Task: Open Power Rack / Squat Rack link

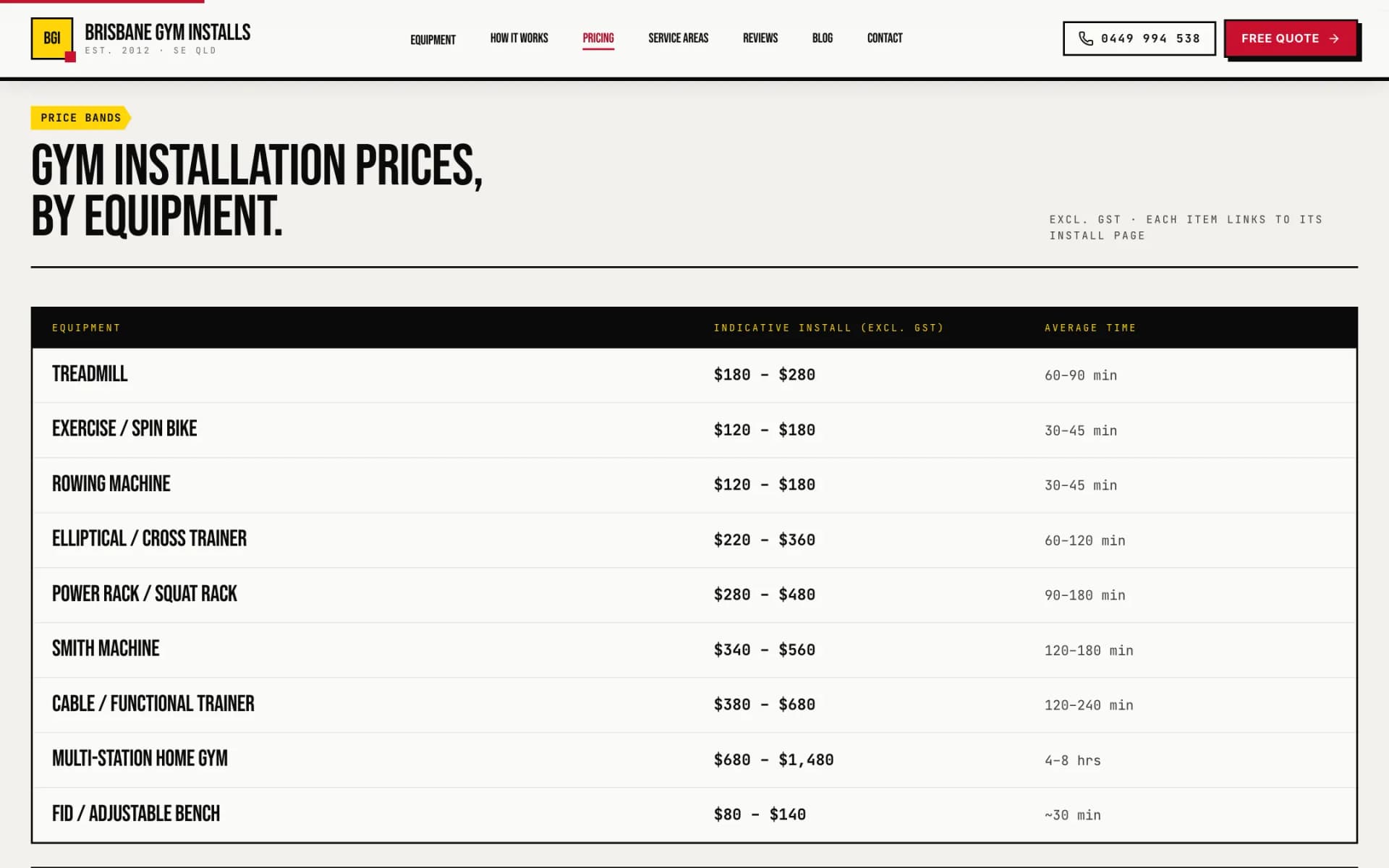Action: [145, 594]
